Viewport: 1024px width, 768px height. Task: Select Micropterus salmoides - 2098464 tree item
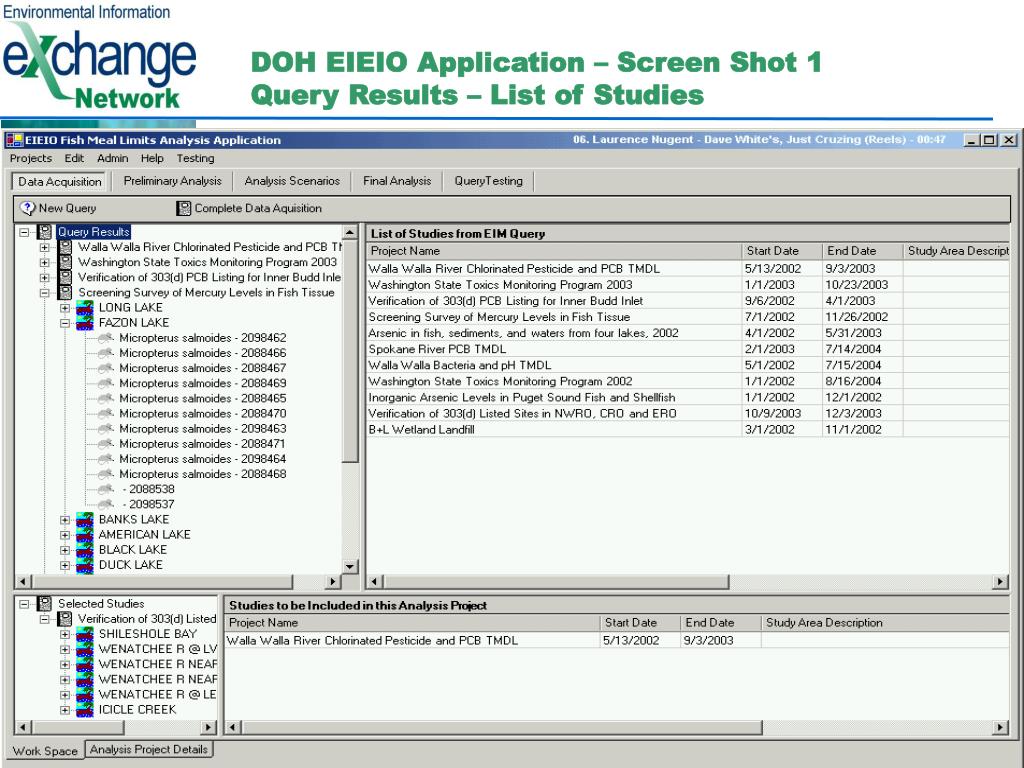point(202,459)
